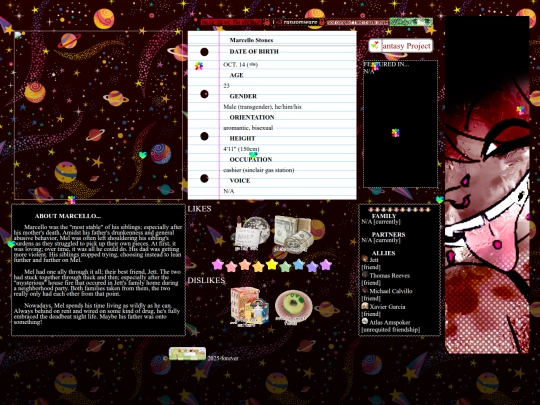Click the avatar icon next to Atlas Amspoker

coord(365,321)
